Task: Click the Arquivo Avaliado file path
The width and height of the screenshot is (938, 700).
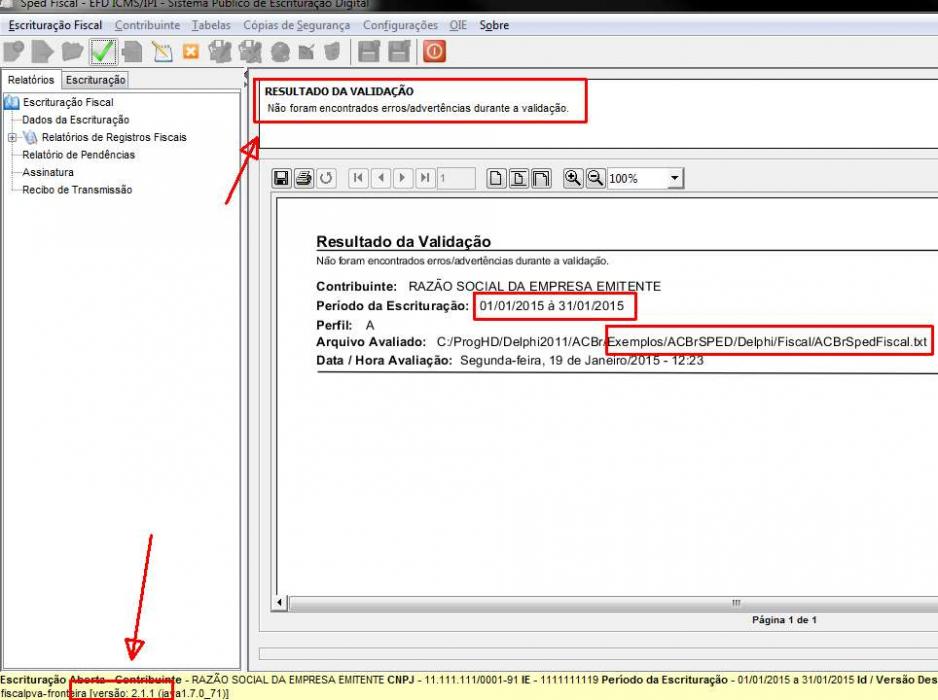Action: click(681, 342)
